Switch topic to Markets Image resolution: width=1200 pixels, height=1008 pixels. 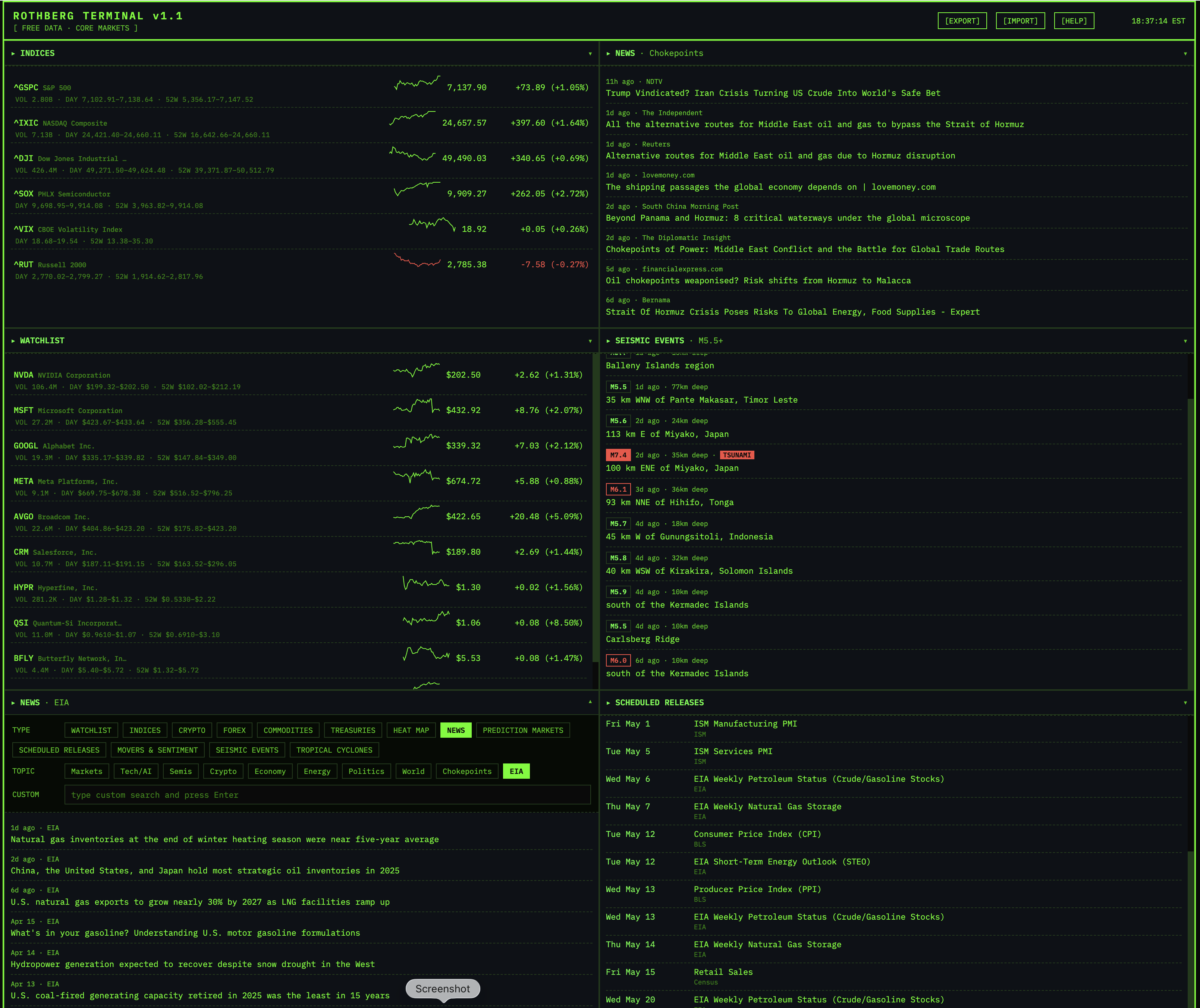(86, 771)
